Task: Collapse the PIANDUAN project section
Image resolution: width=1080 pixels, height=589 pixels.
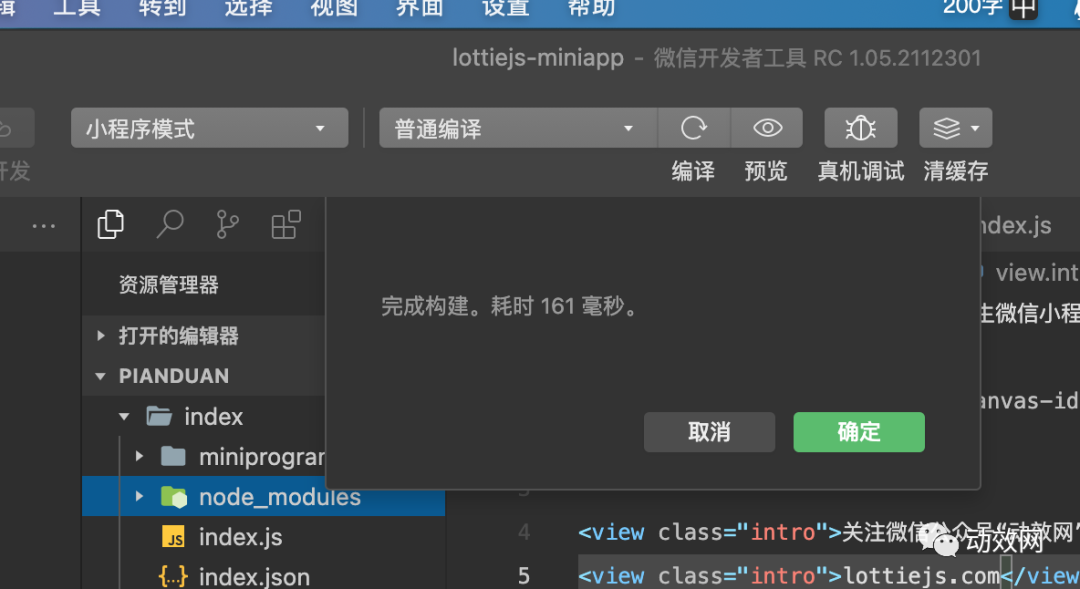Action: click(101, 376)
